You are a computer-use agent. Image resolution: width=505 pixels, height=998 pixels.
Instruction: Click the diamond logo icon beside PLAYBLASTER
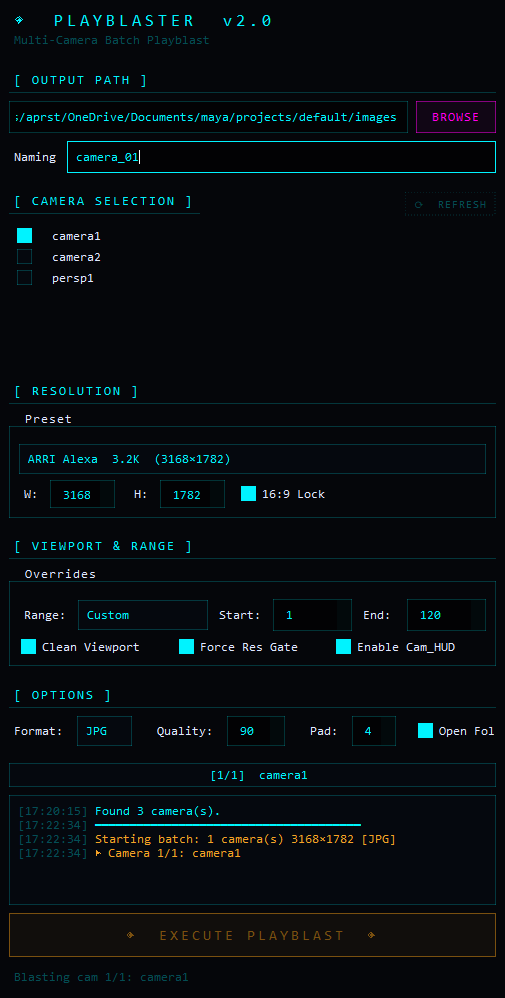coord(19,20)
